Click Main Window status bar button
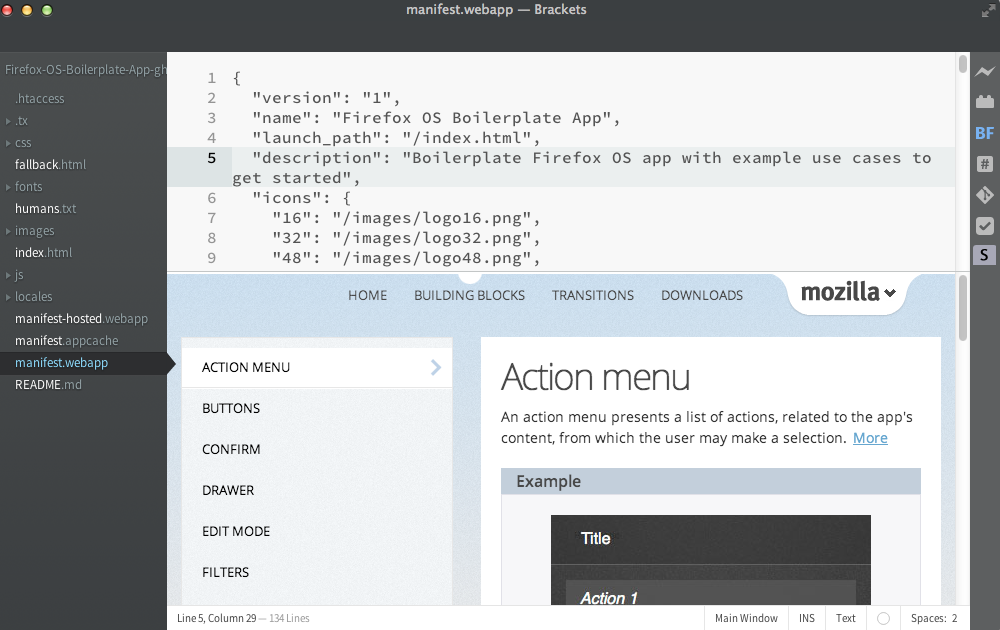Viewport: 1000px width, 630px height. (x=746, y=619)
